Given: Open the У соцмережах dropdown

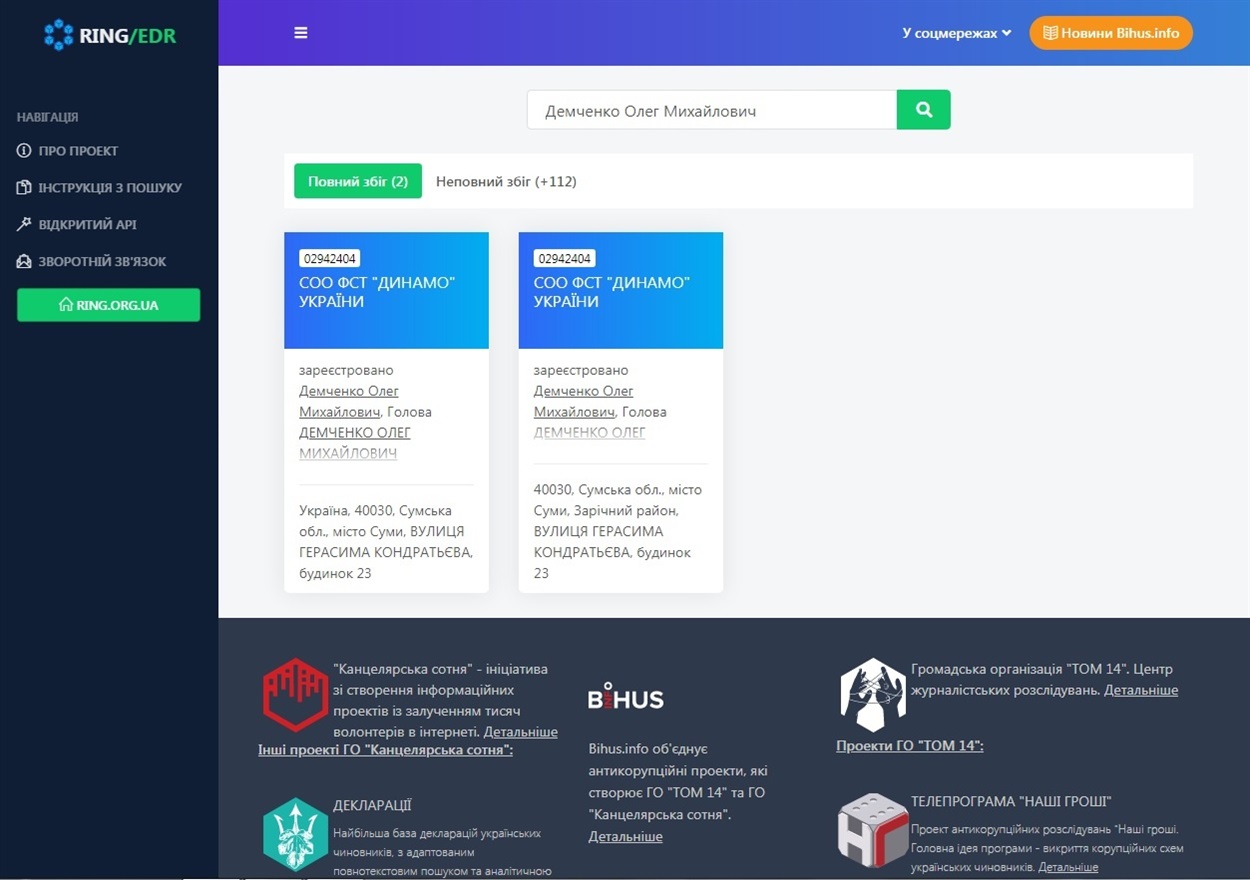Looking at the screenshot, I should pos(957,33).
